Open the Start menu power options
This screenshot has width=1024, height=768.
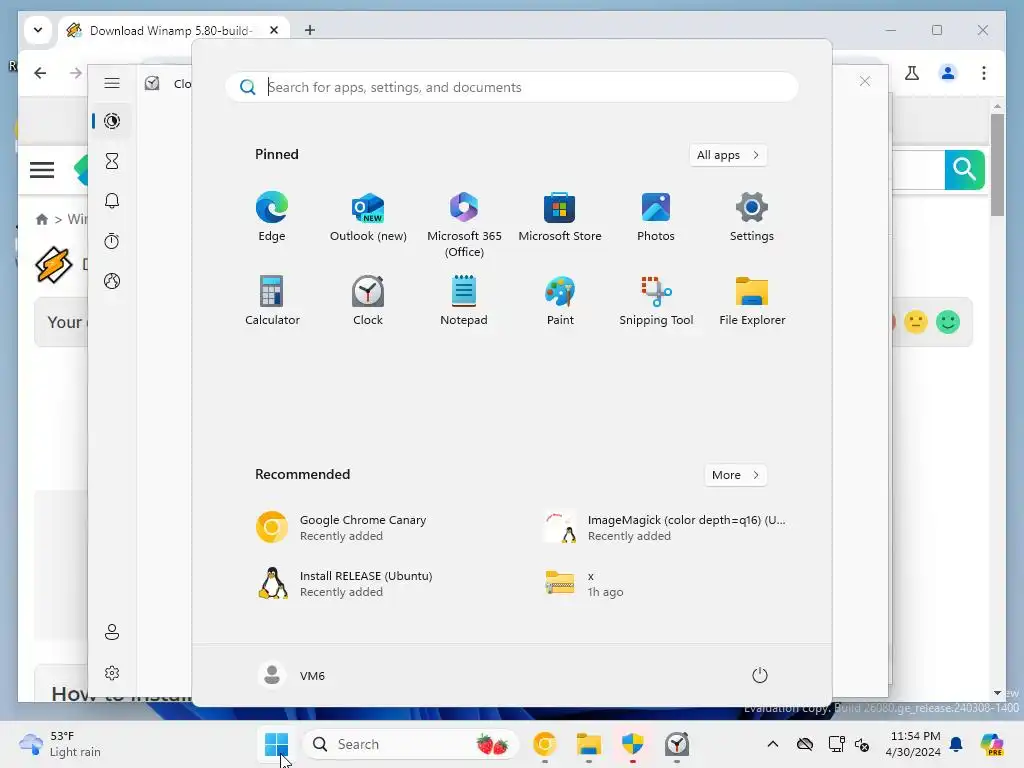tap(760, 675)
